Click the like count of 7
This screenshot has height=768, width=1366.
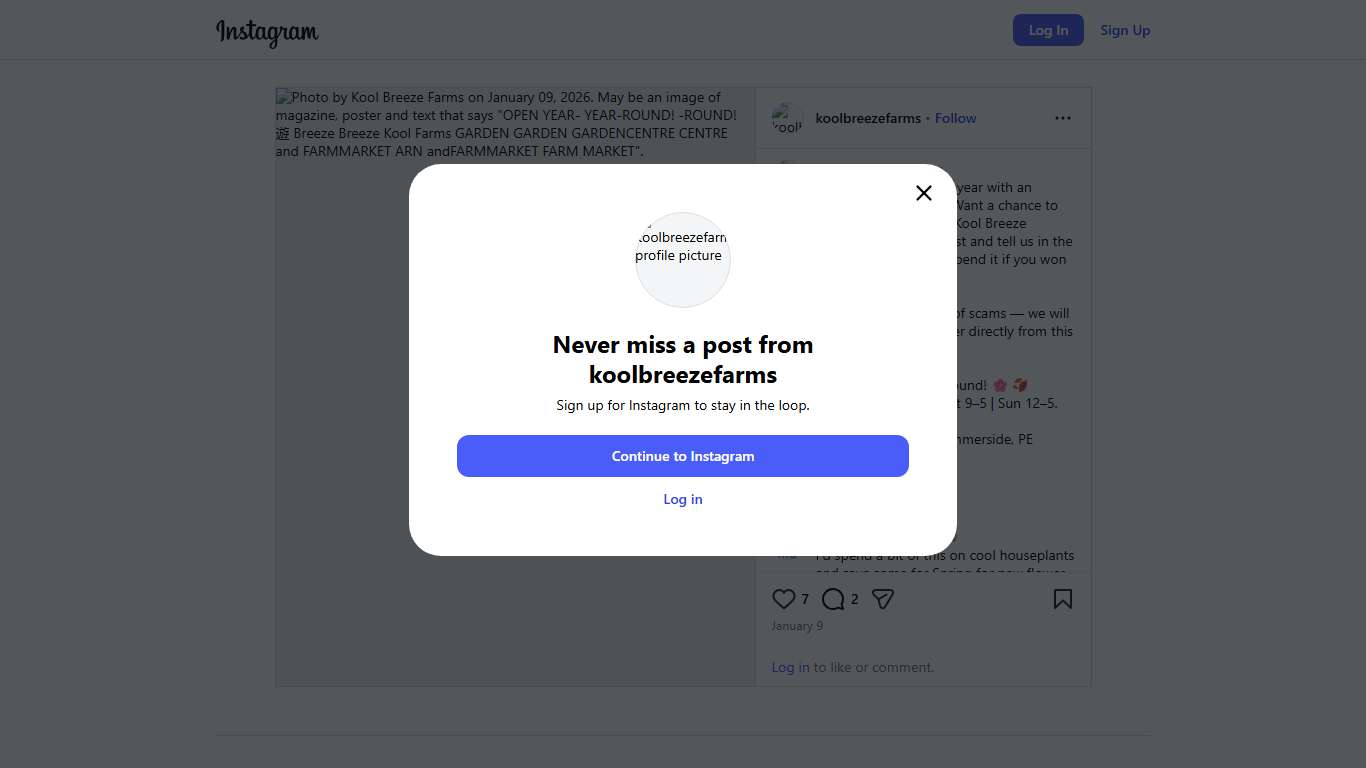click(805, 599)
